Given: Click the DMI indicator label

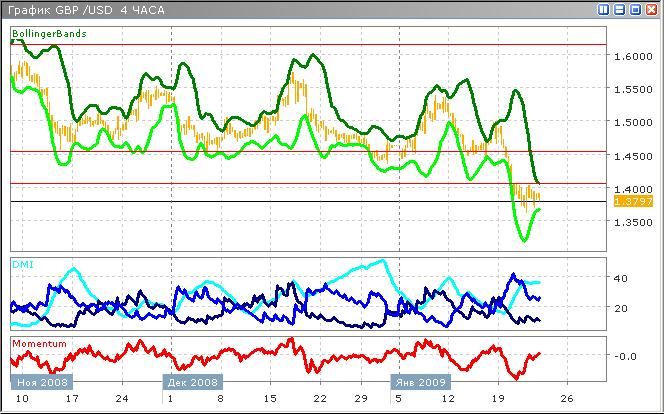Looking at the screenshot, I should coord(21,264).
